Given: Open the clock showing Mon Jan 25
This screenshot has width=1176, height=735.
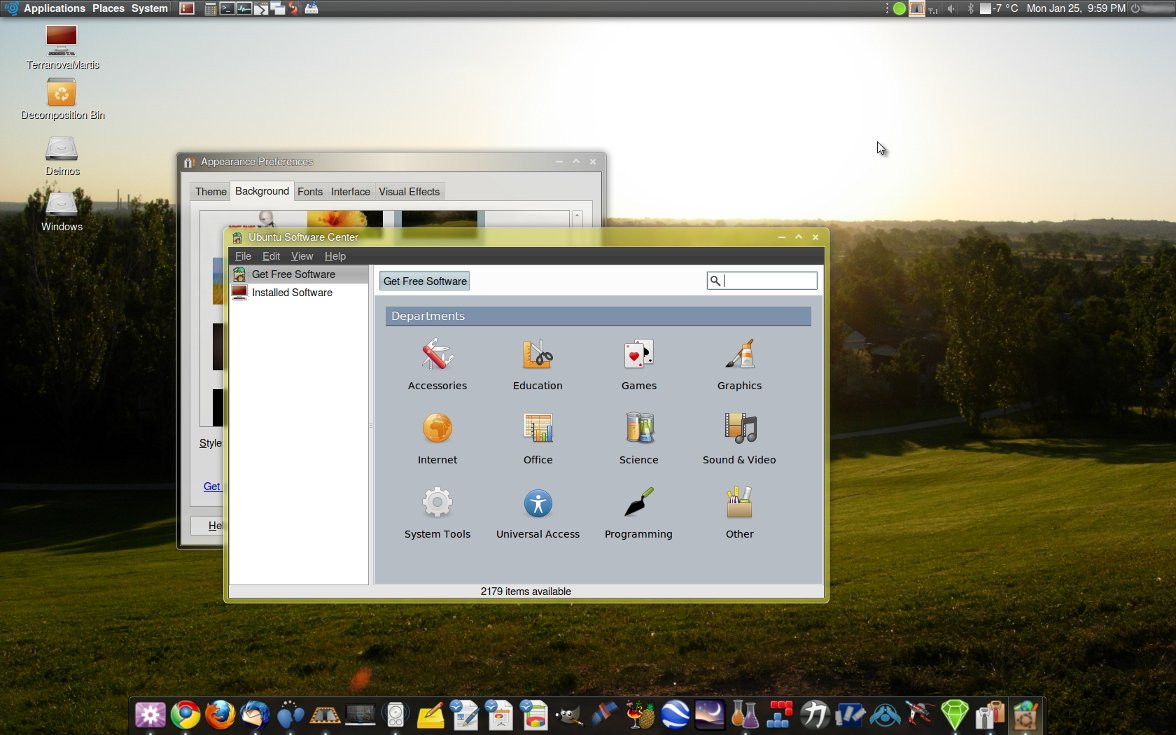Looking at the screenshot, I should click(x=1076, y=8).
